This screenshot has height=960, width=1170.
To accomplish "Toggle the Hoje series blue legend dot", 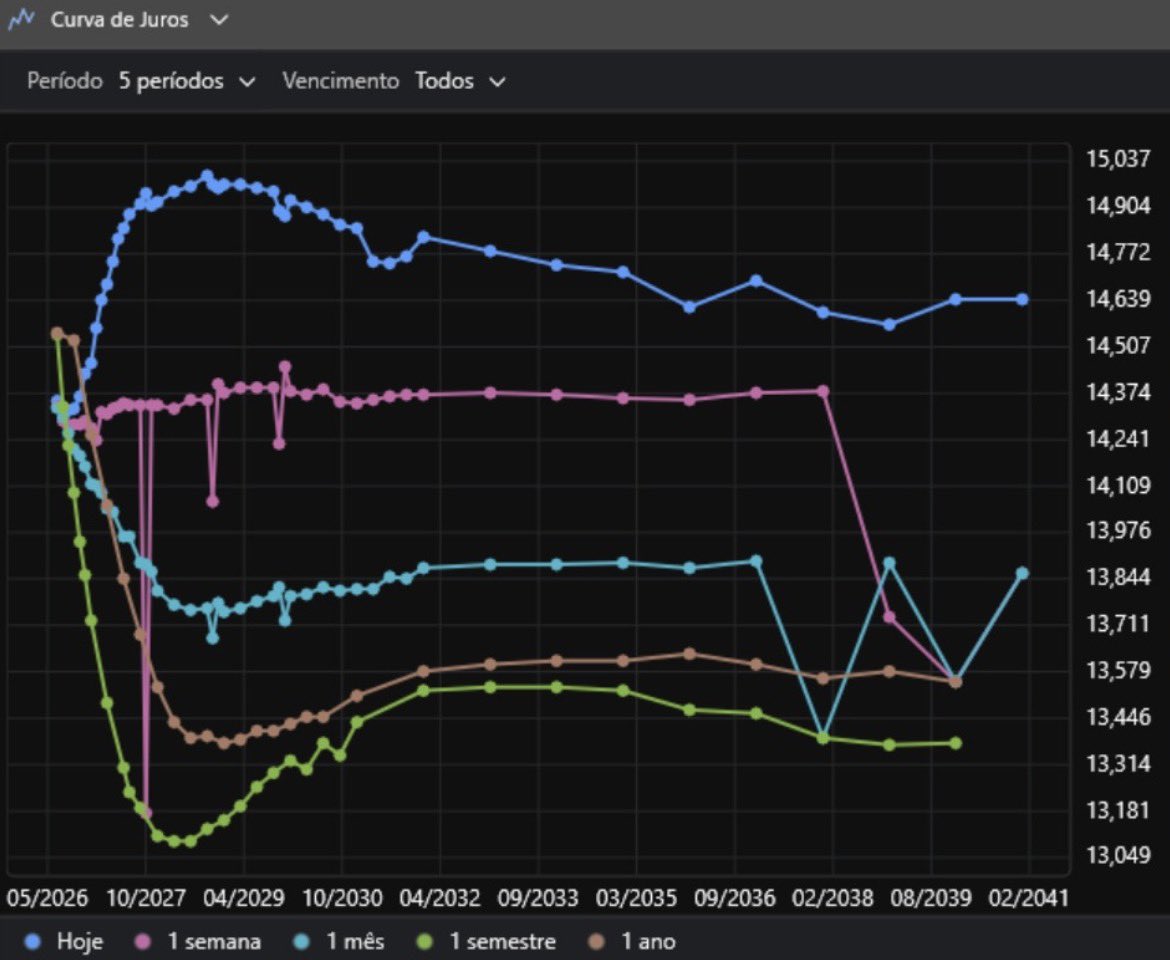I will [33, 941].
